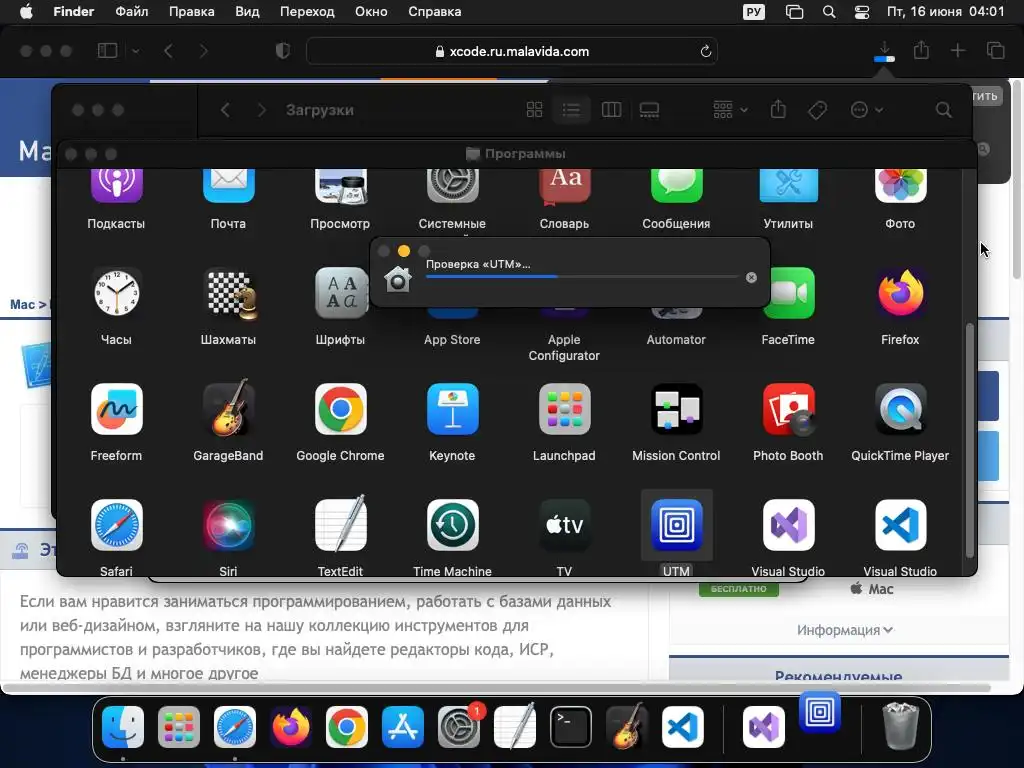The width and height of the screenshot is (1024, 768).
Task: Show Safari tab overview
Action: tap(995, 50)
